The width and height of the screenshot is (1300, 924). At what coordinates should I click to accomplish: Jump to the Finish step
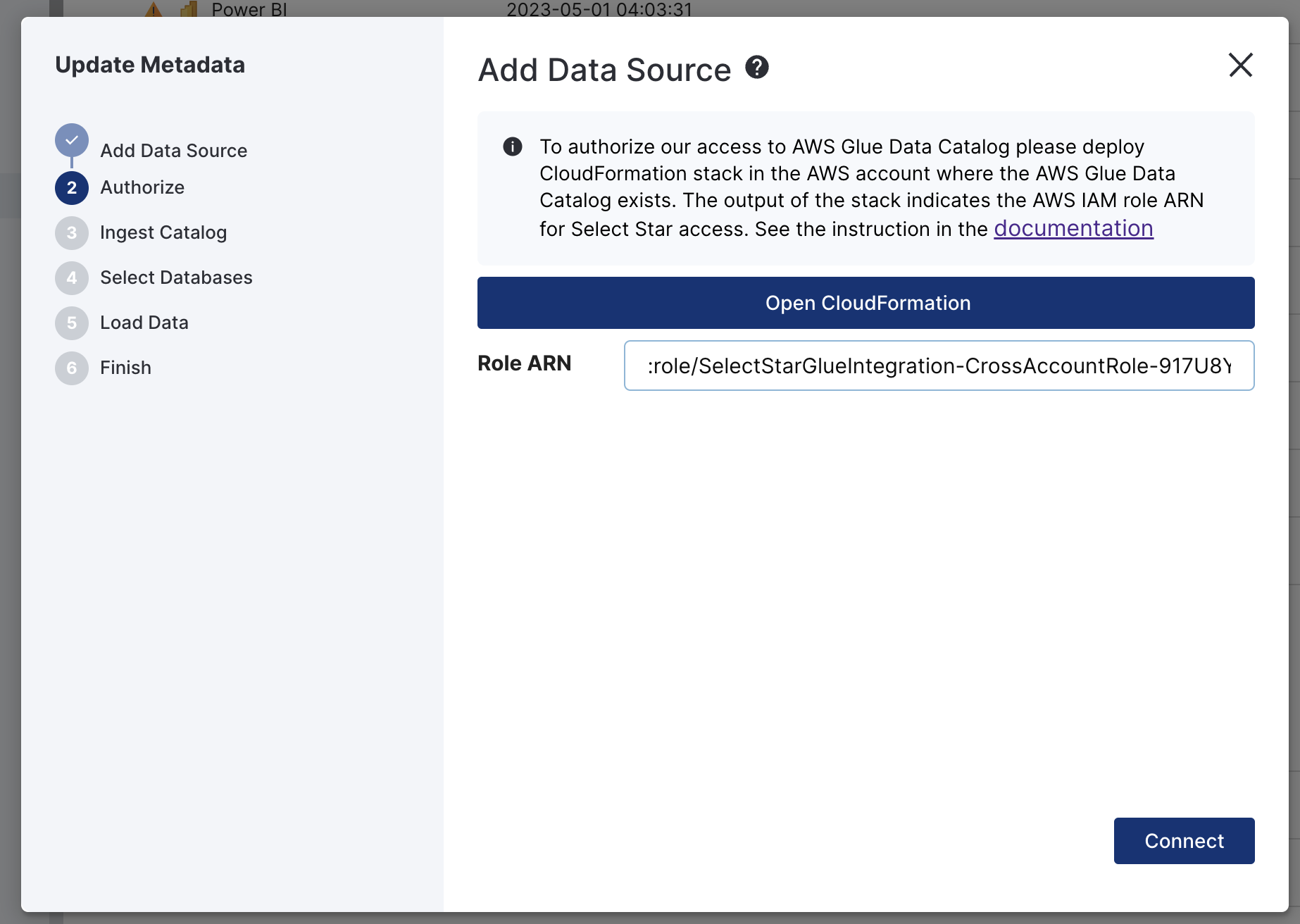(x=125, y=368)
